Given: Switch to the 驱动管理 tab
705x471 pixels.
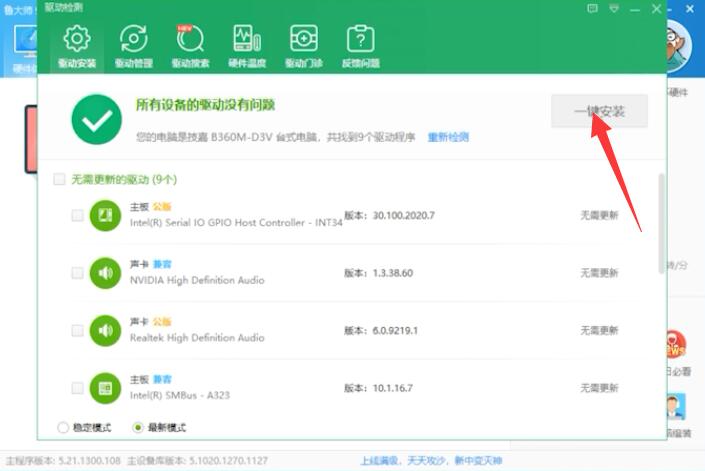Looking at the screenshot, I should (134, 47).
